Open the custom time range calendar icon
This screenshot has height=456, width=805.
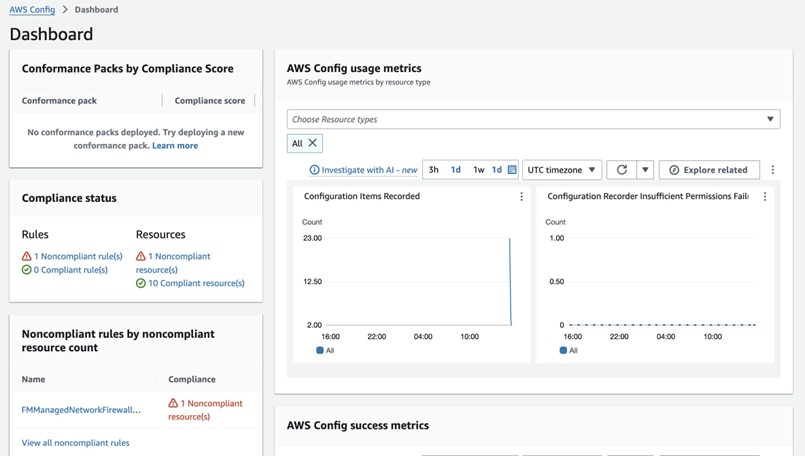coord(512,170)
